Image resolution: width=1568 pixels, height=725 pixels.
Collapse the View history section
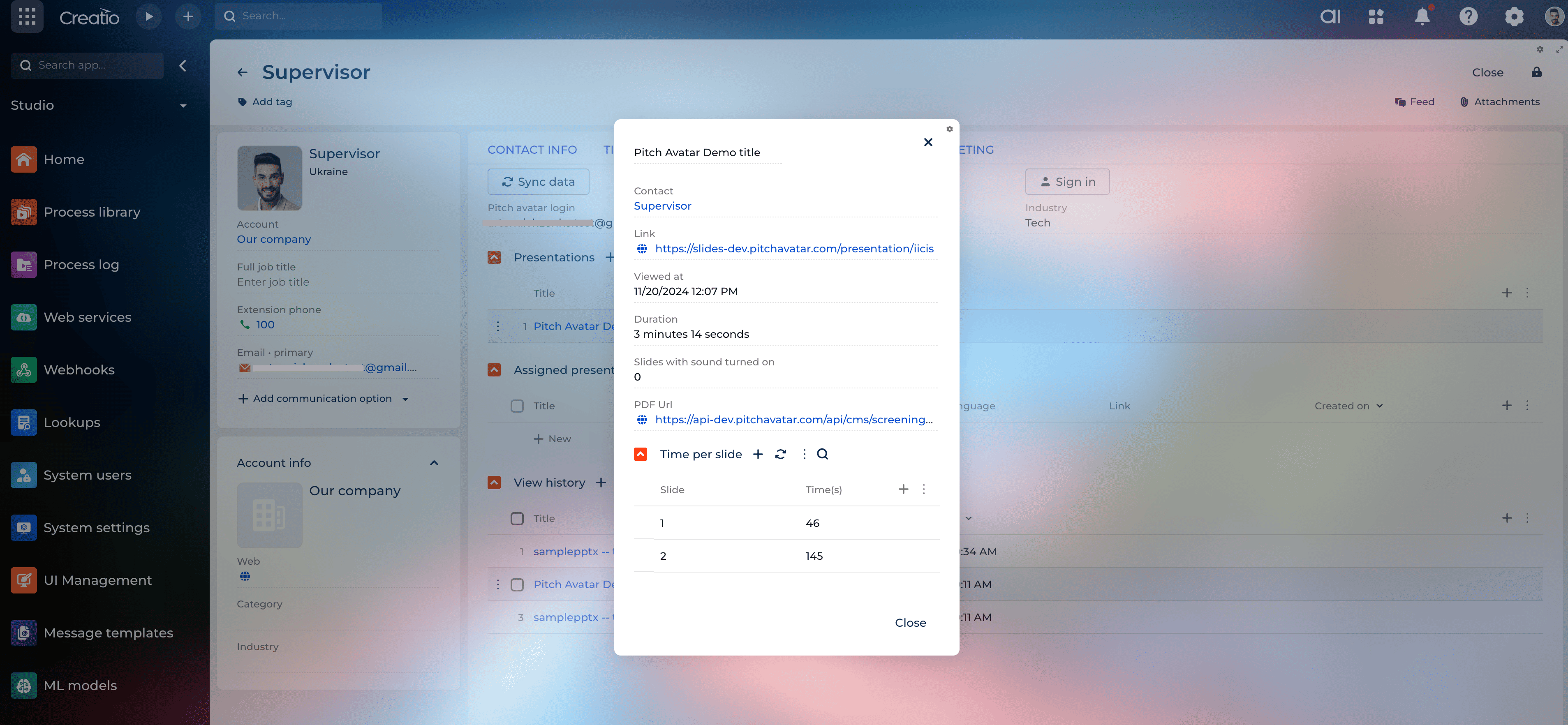pyautogui.click(x=494, y=483)
